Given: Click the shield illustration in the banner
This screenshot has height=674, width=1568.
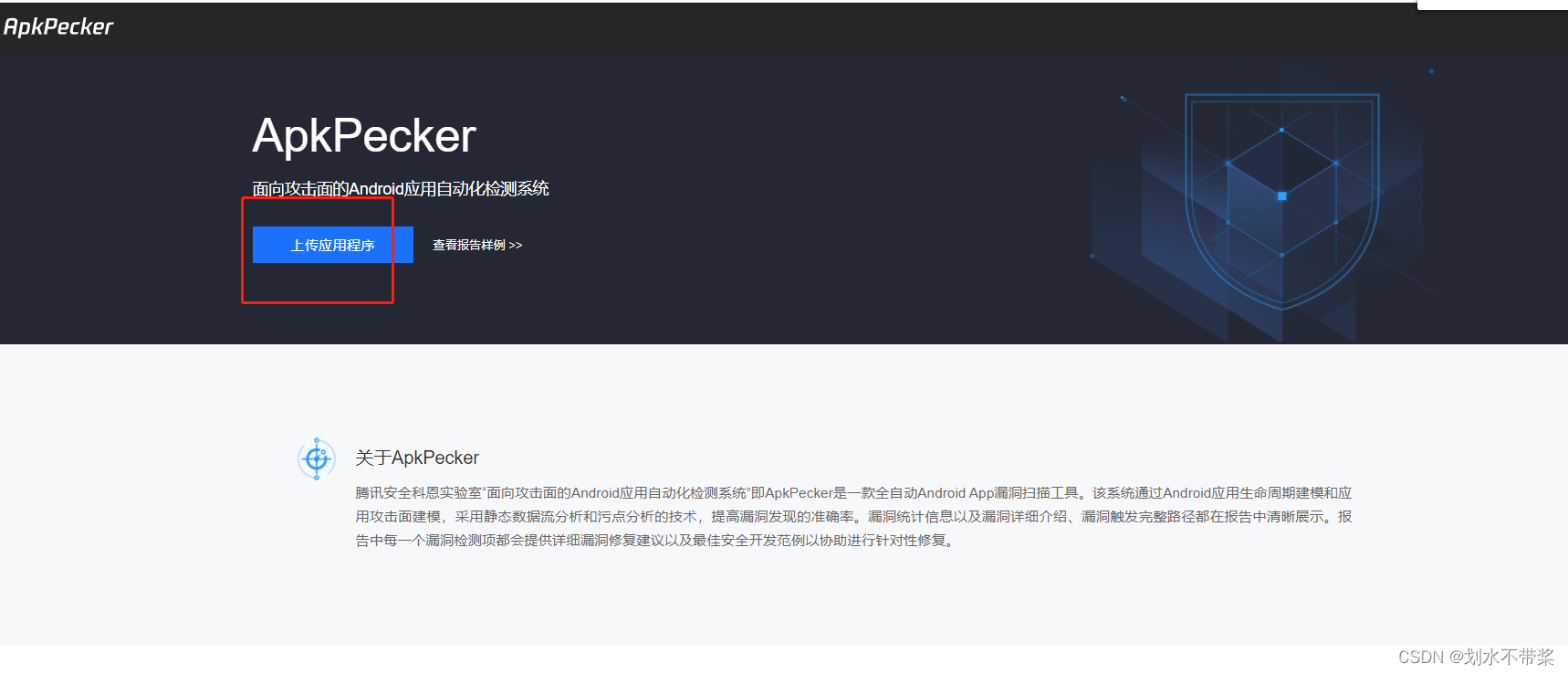Looking at the screenshot, I should tap(1281, 201).
